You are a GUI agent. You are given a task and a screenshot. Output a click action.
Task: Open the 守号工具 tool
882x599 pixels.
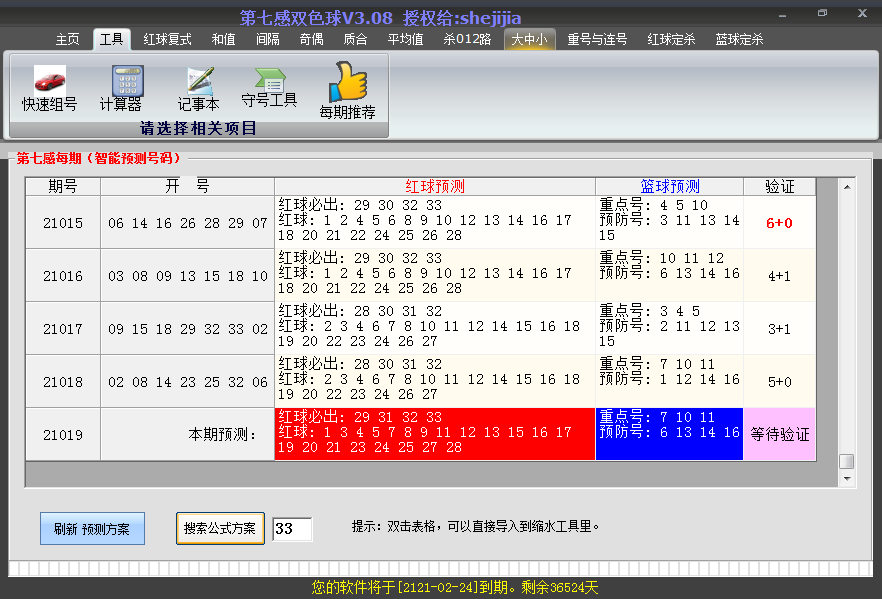tap(269, 88)
